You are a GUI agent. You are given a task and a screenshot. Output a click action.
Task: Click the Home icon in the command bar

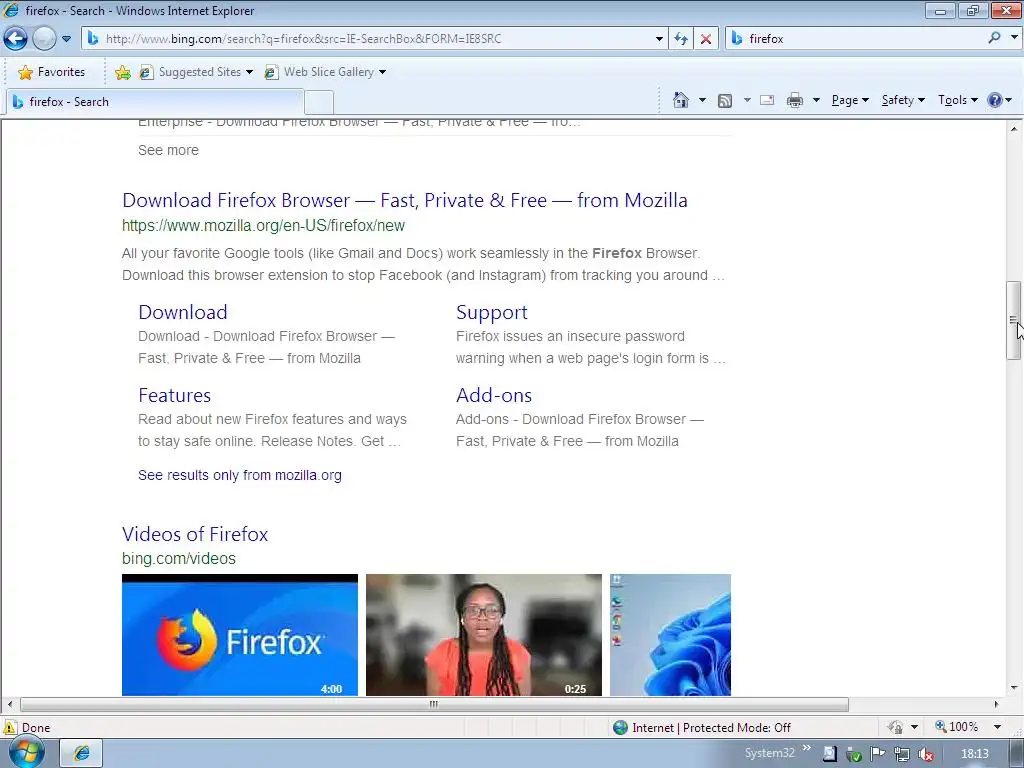[x=680, y=100]
